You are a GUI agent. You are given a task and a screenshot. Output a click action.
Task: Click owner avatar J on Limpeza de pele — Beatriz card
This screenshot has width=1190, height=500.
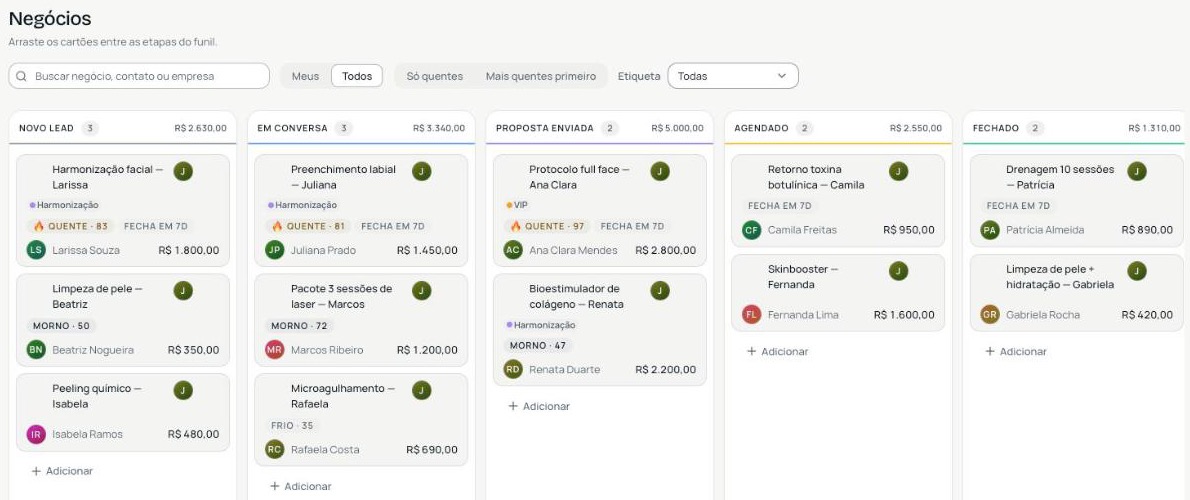click(x=183, y=291)
